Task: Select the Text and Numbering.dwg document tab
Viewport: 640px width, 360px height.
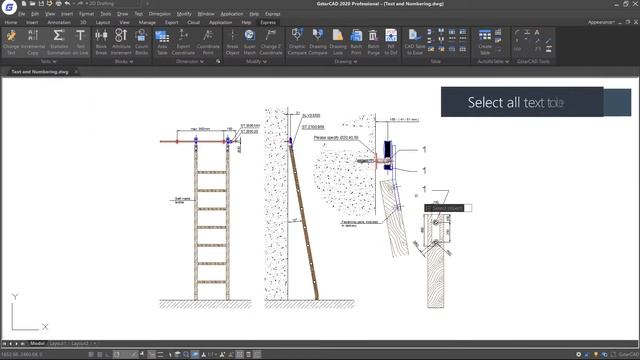Action: [x=40, y=72]
